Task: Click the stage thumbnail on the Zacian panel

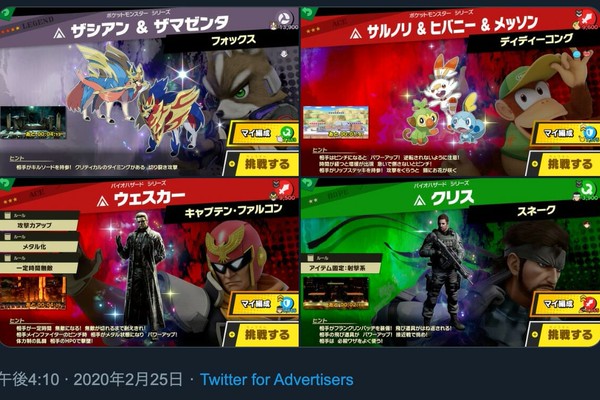Action: 33,122
